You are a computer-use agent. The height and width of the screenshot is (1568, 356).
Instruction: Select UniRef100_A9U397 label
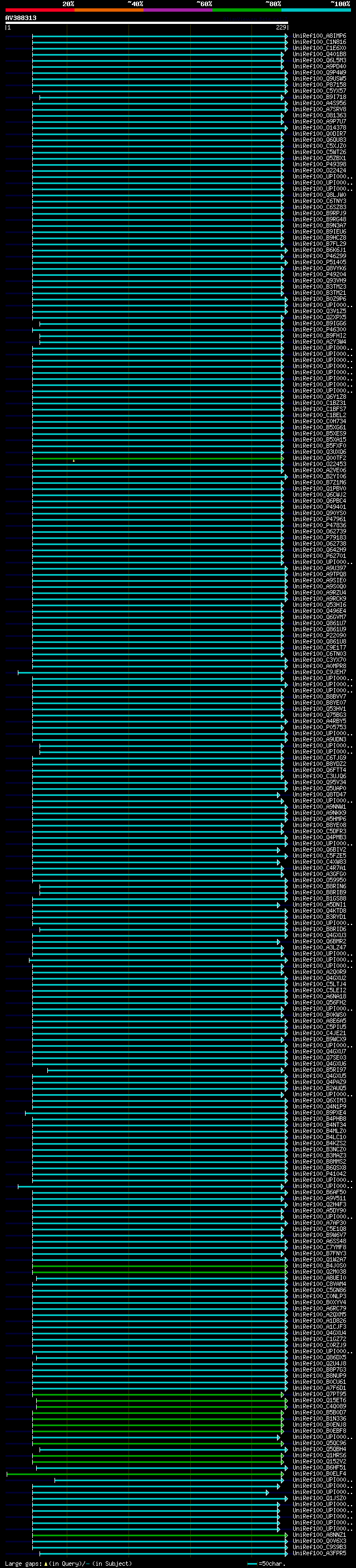319,568
